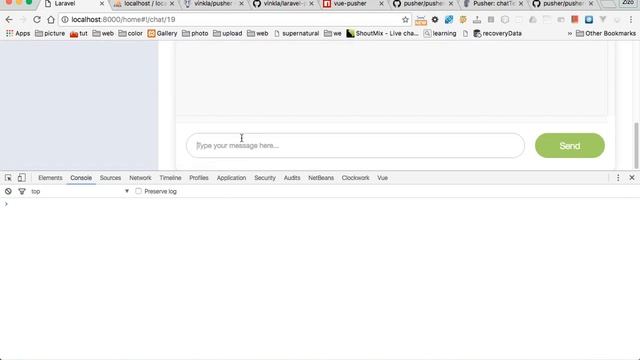Close the Laravel browser tab
The image size is (640, 360).
click(102, 4)
